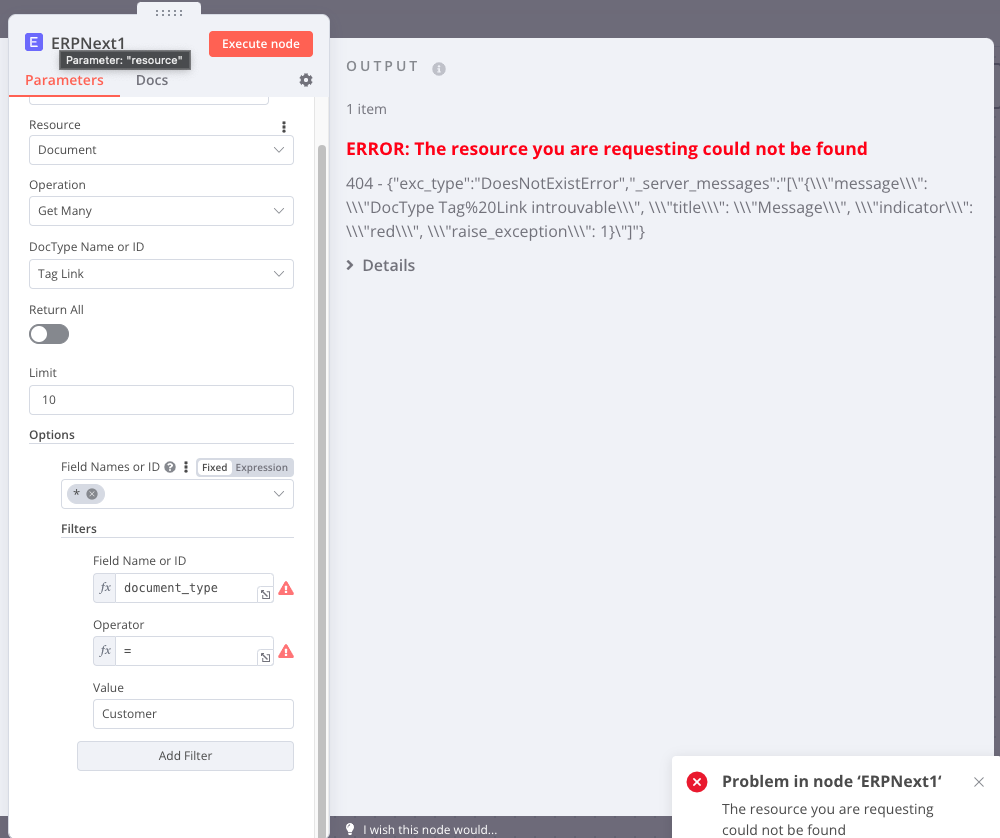Click warning icon beside Operator field

(286, 651)
